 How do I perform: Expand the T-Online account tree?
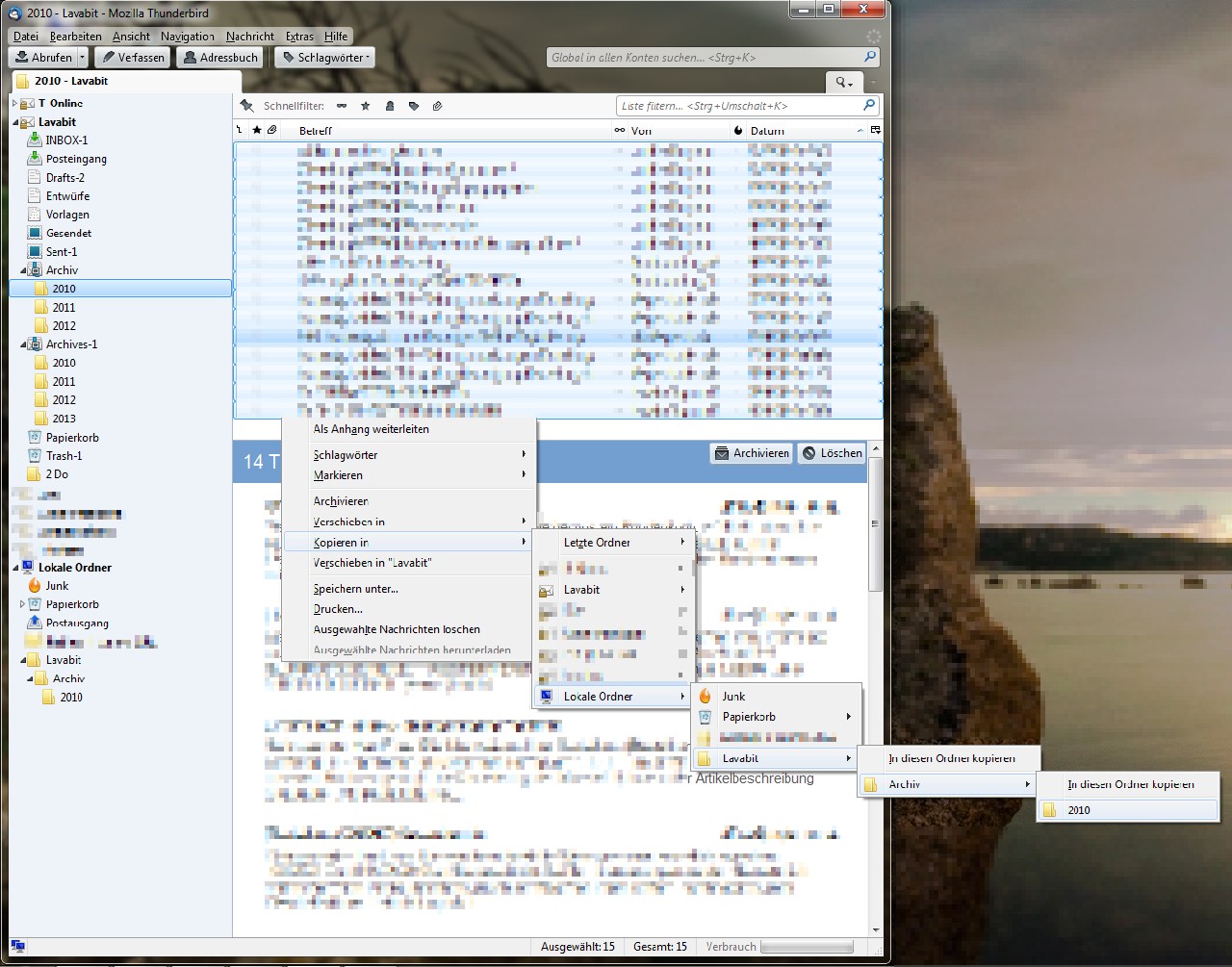coord(15,103)
